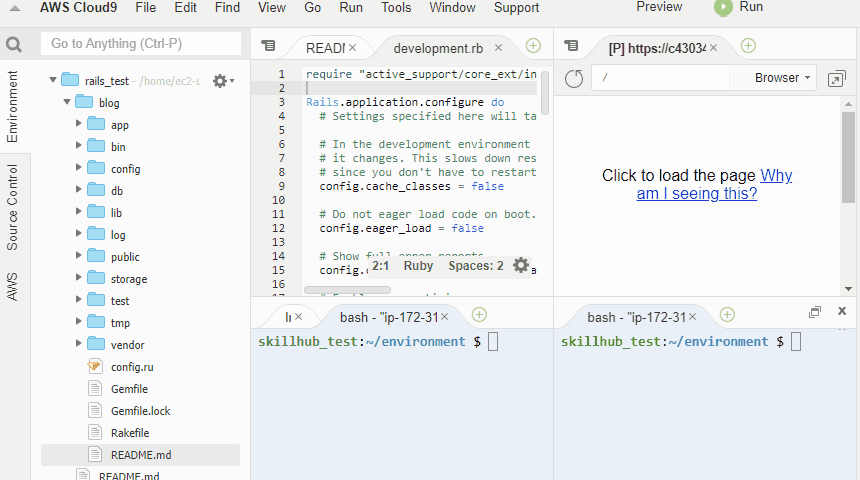860x480 pixels.
Task: Add new tab in preview pane
Action: 748,46
